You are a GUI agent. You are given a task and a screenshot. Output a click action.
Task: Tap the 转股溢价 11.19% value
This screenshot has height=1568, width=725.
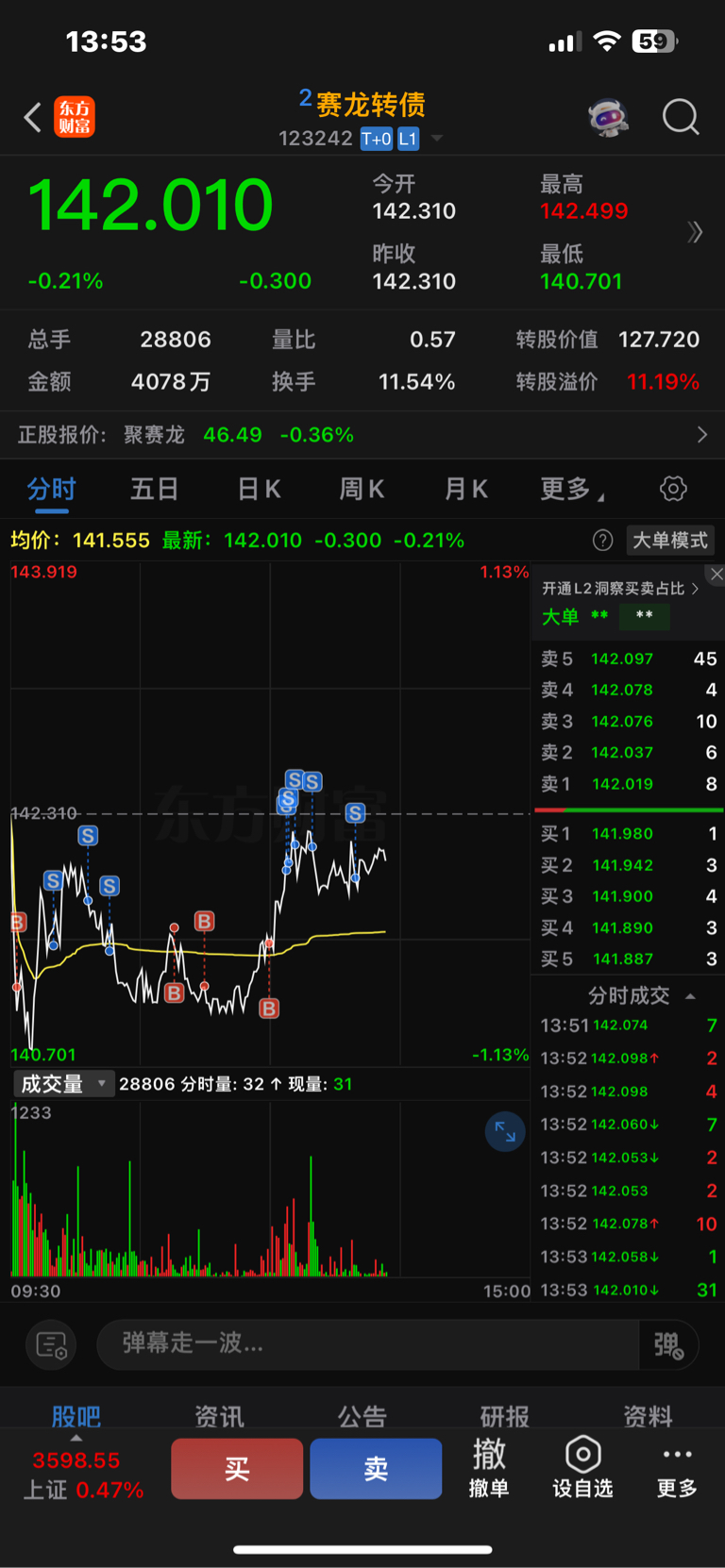(x=663, y=382)
